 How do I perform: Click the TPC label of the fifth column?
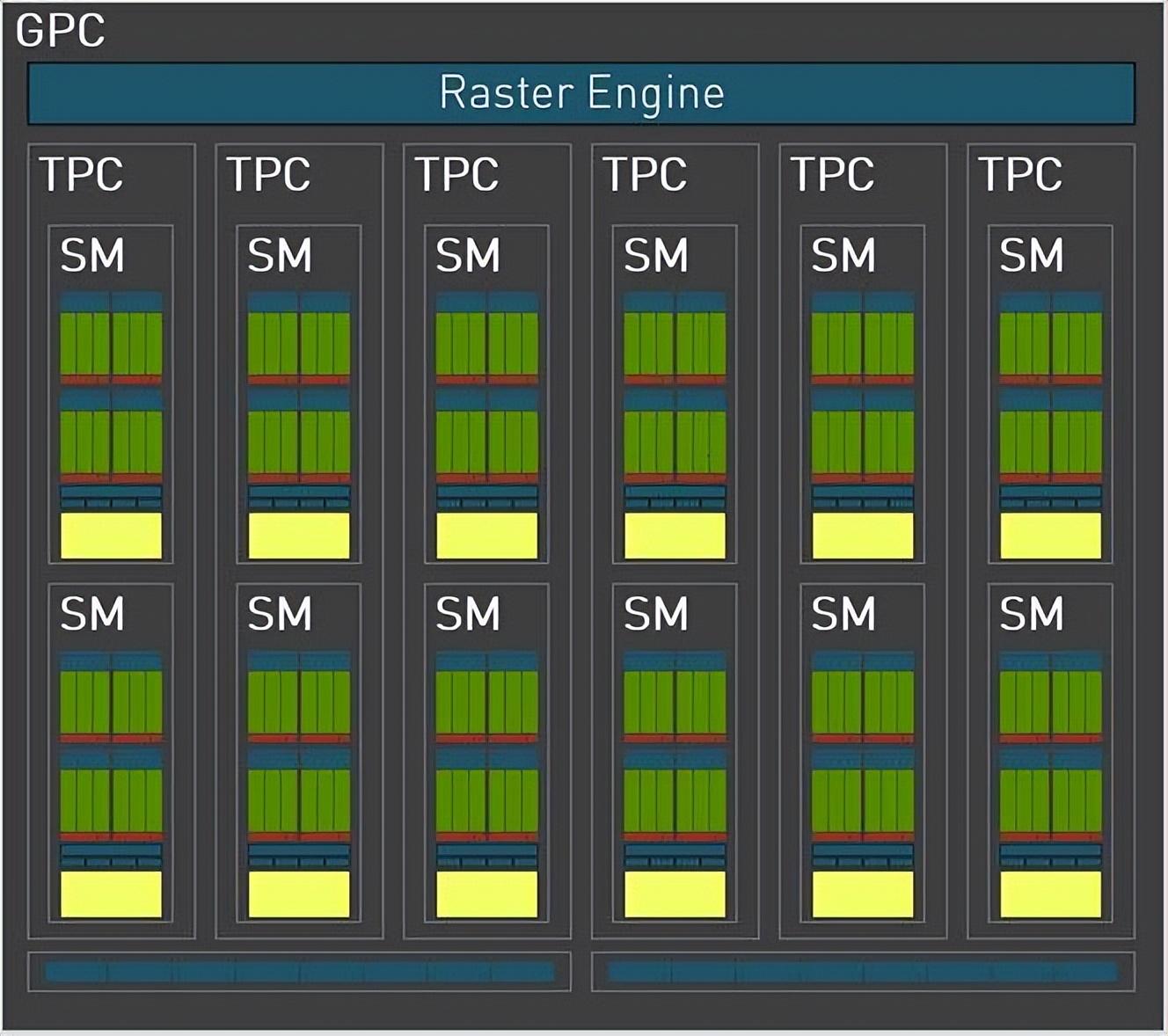[x=833, y=174]
